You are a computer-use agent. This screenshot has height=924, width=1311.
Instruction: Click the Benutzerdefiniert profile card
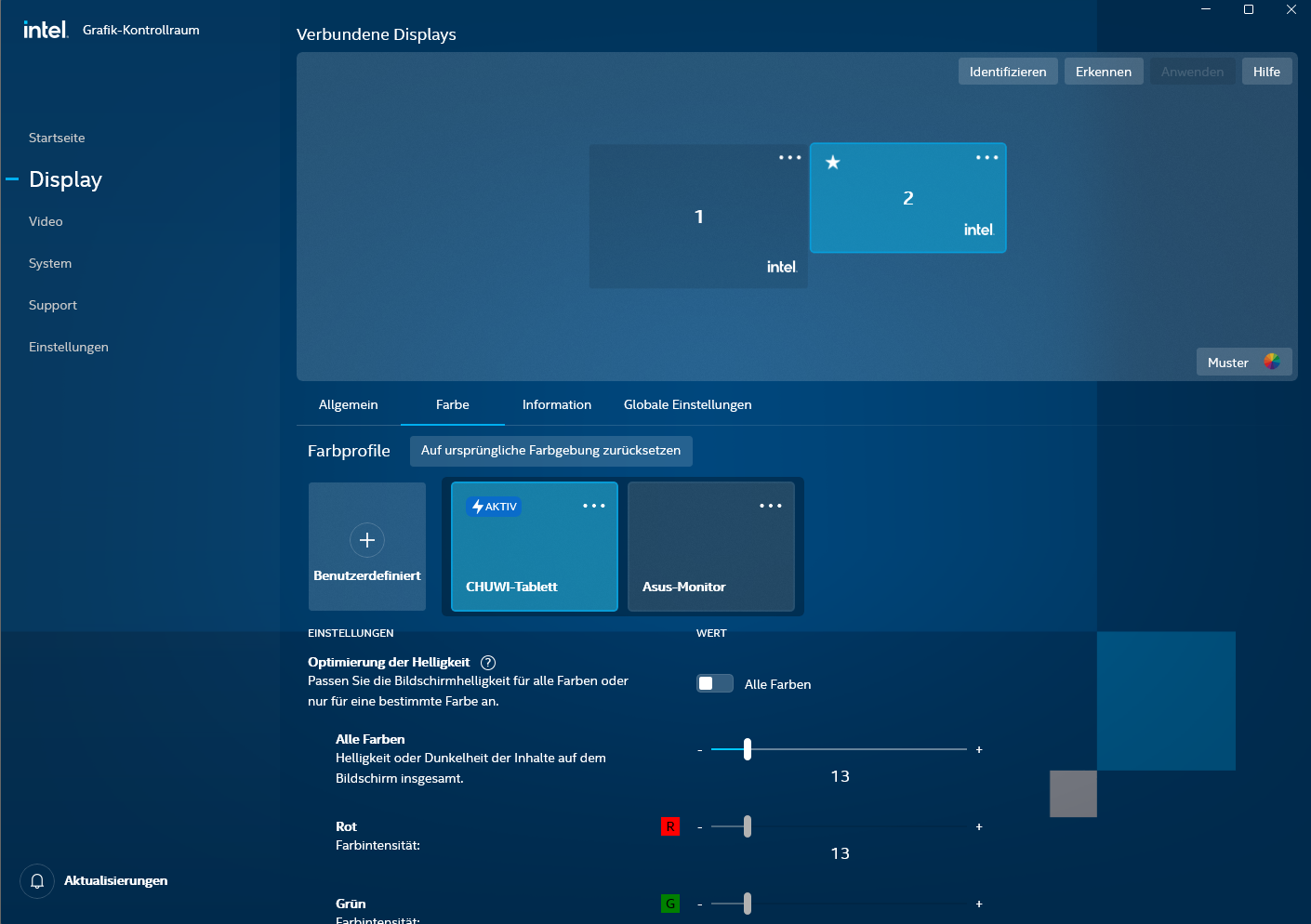pos(367,547)
